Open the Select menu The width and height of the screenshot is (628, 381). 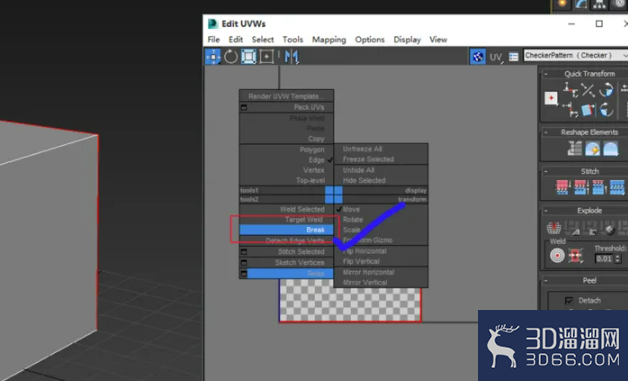pyautogui.click(x=263, y=40)
